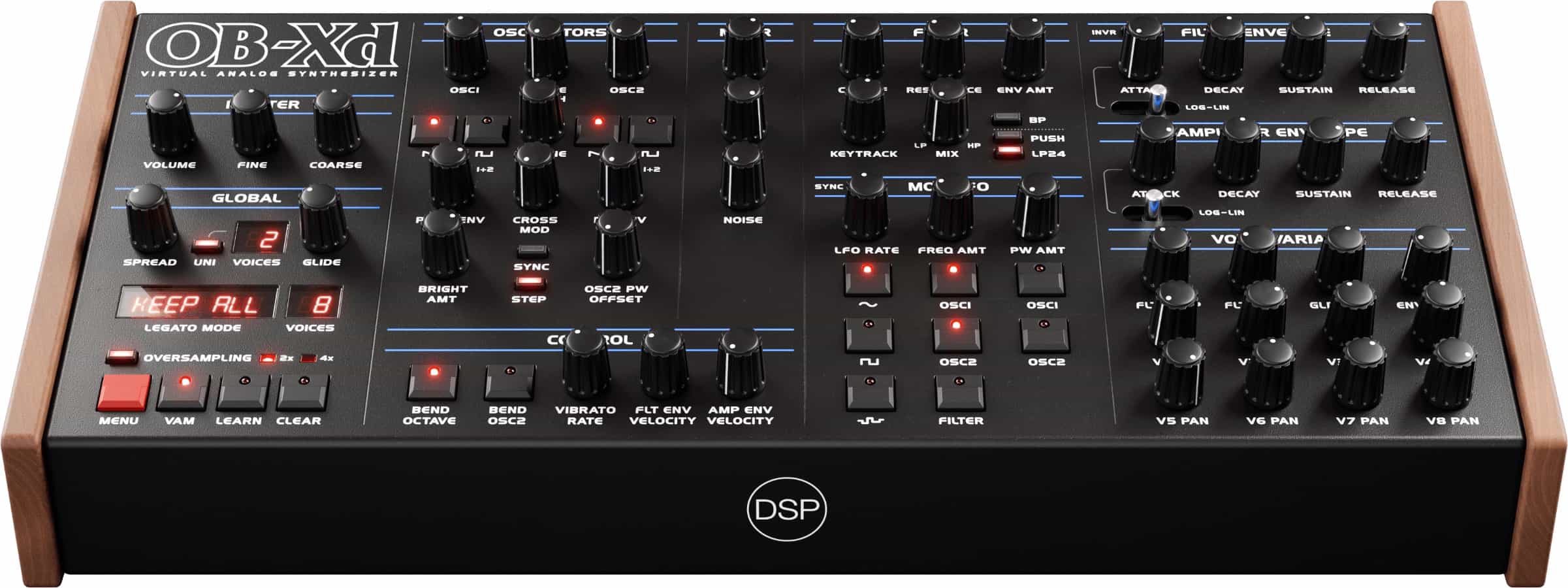Open the unison voices display showing 2
The image size is (1568, 588).
pos(260,239)
